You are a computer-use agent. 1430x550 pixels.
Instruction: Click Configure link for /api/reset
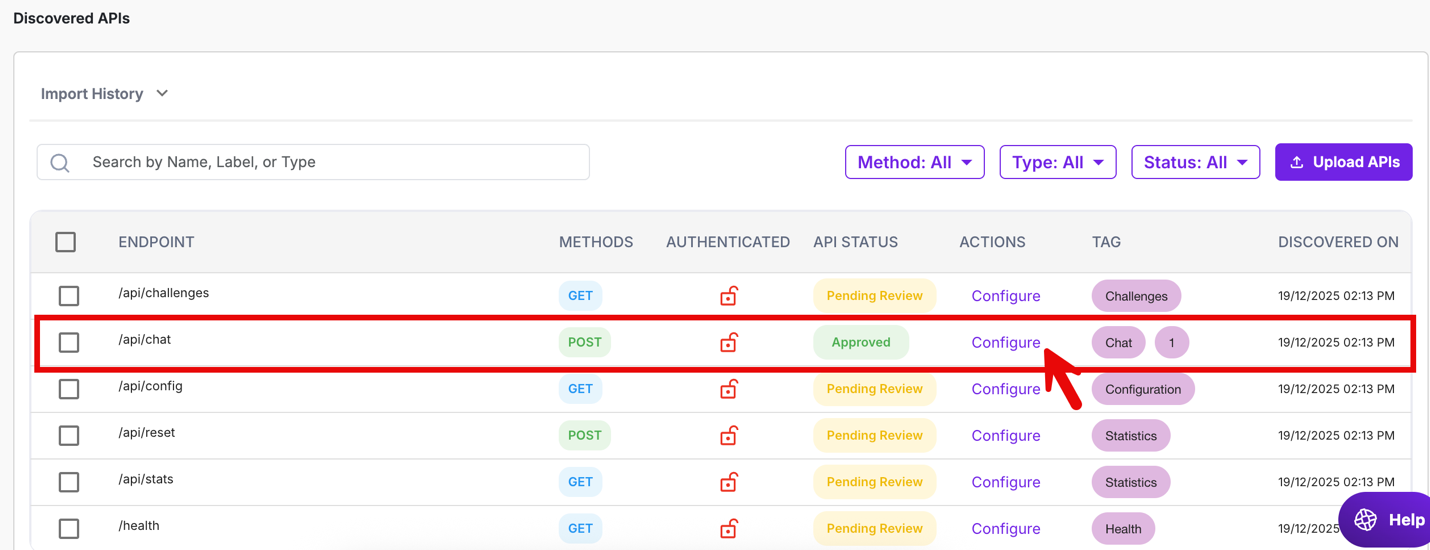tap(1005, 436)
